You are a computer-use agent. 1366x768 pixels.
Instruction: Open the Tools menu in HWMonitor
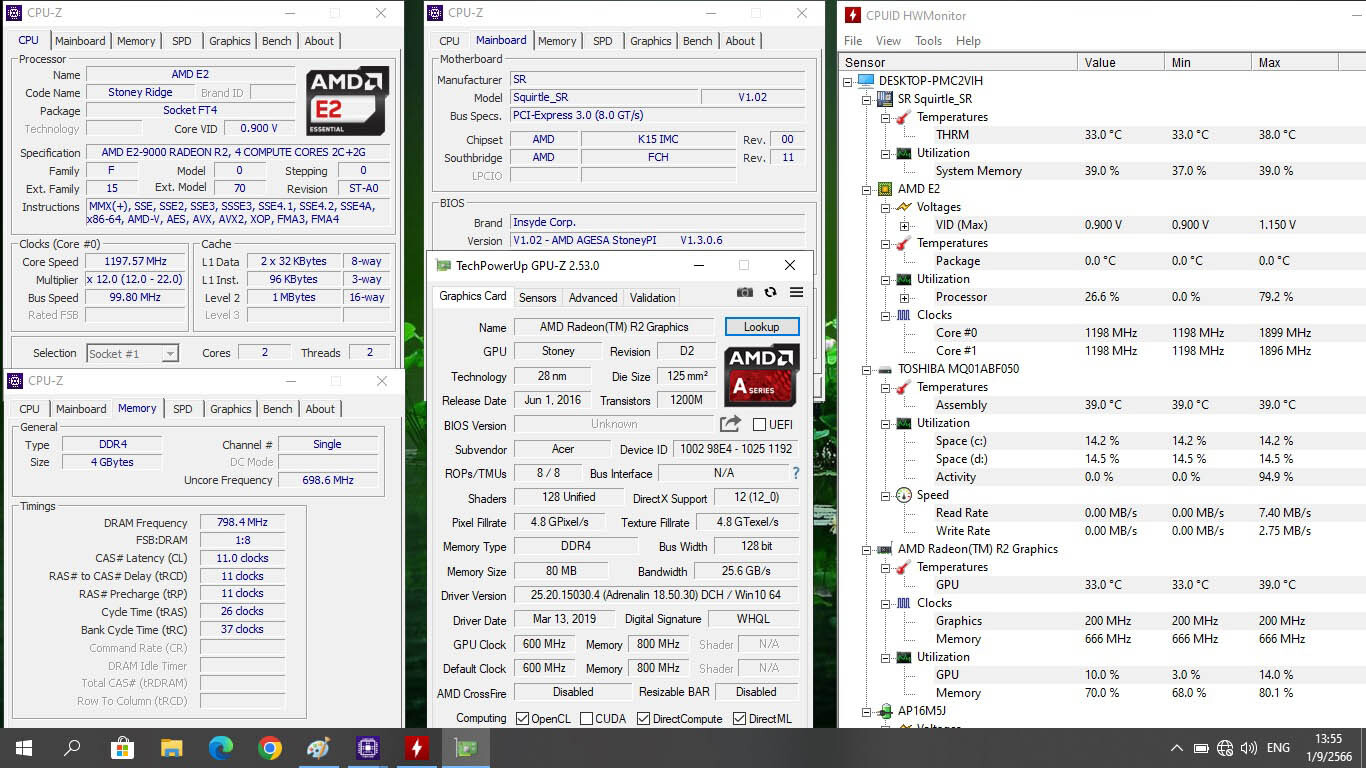928,41
